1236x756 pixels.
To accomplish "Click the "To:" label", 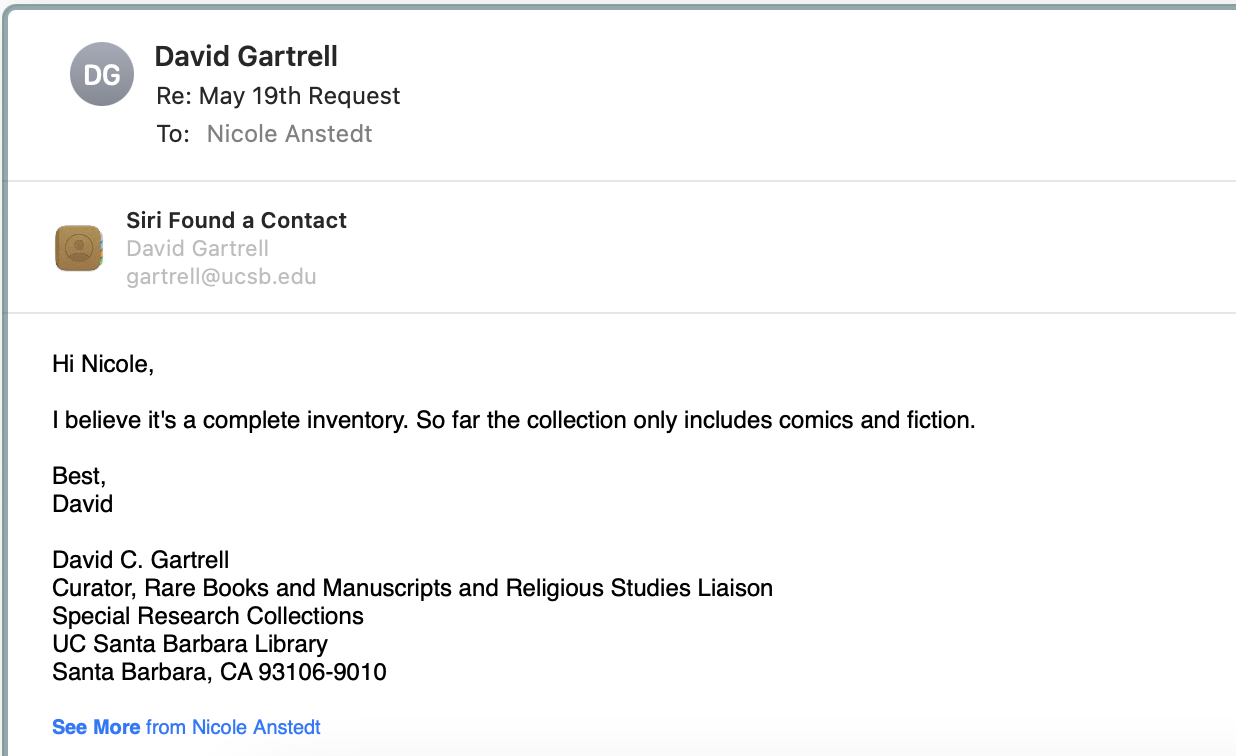I will tap(173, 134).
